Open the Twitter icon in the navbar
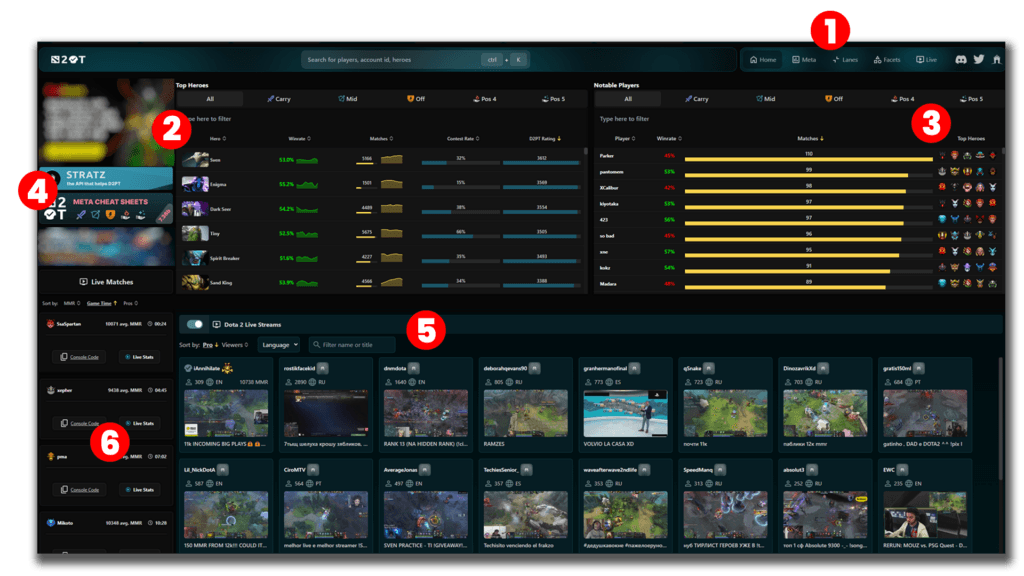The image size is (1024, 576). pos(979,59)
